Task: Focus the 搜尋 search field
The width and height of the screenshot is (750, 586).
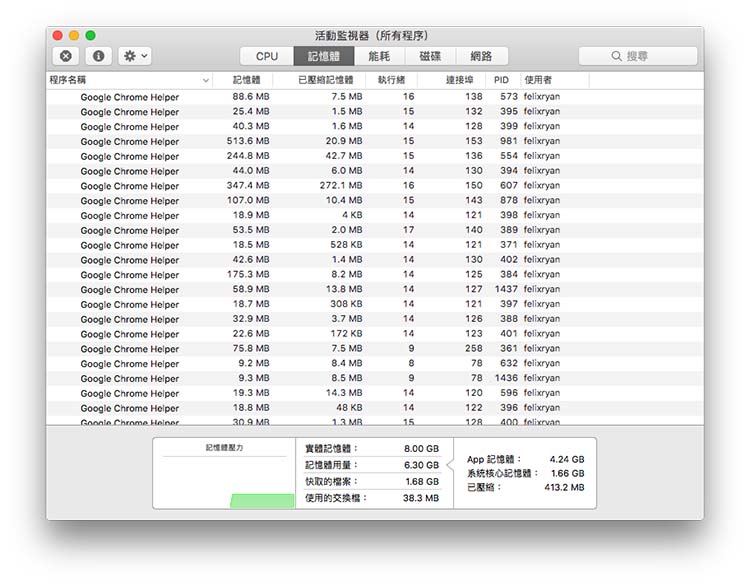Action: [638, 56]
